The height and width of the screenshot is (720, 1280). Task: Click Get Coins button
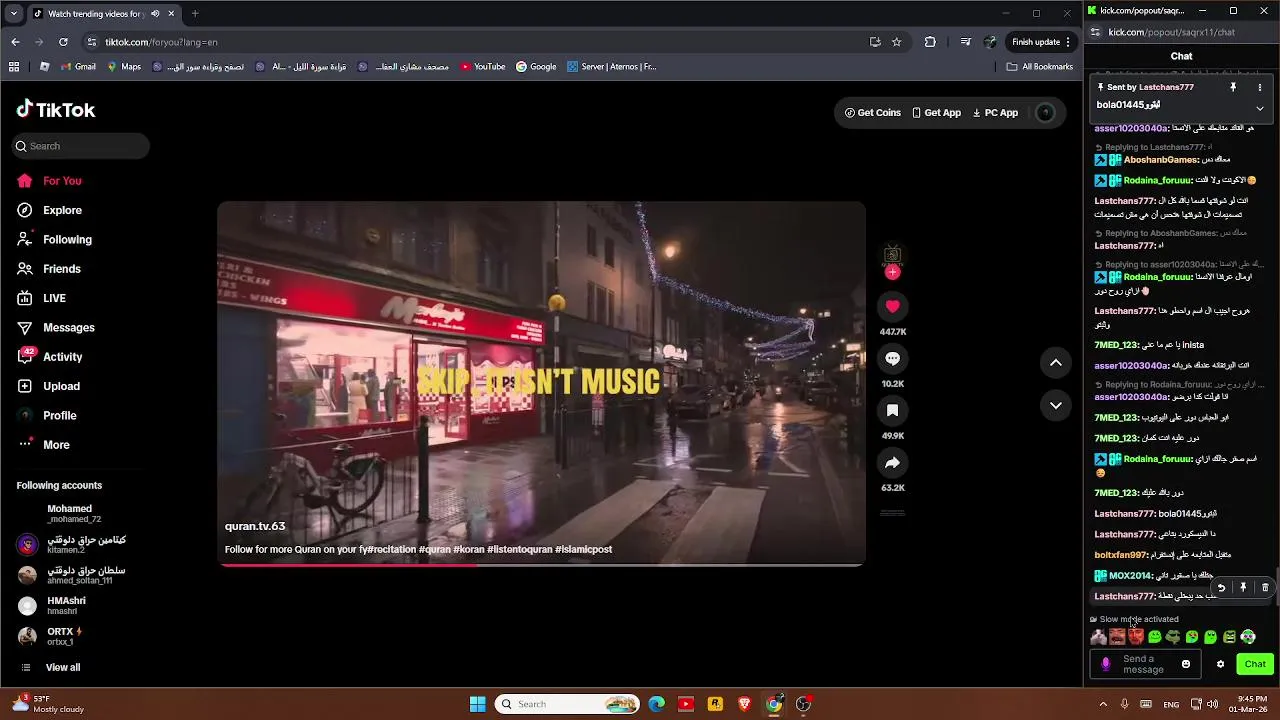tap(872, 113)
